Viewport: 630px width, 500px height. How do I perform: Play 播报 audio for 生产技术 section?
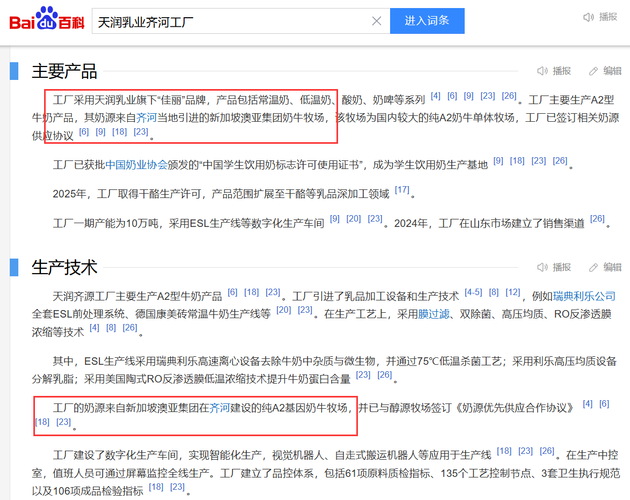click(554, 267)
